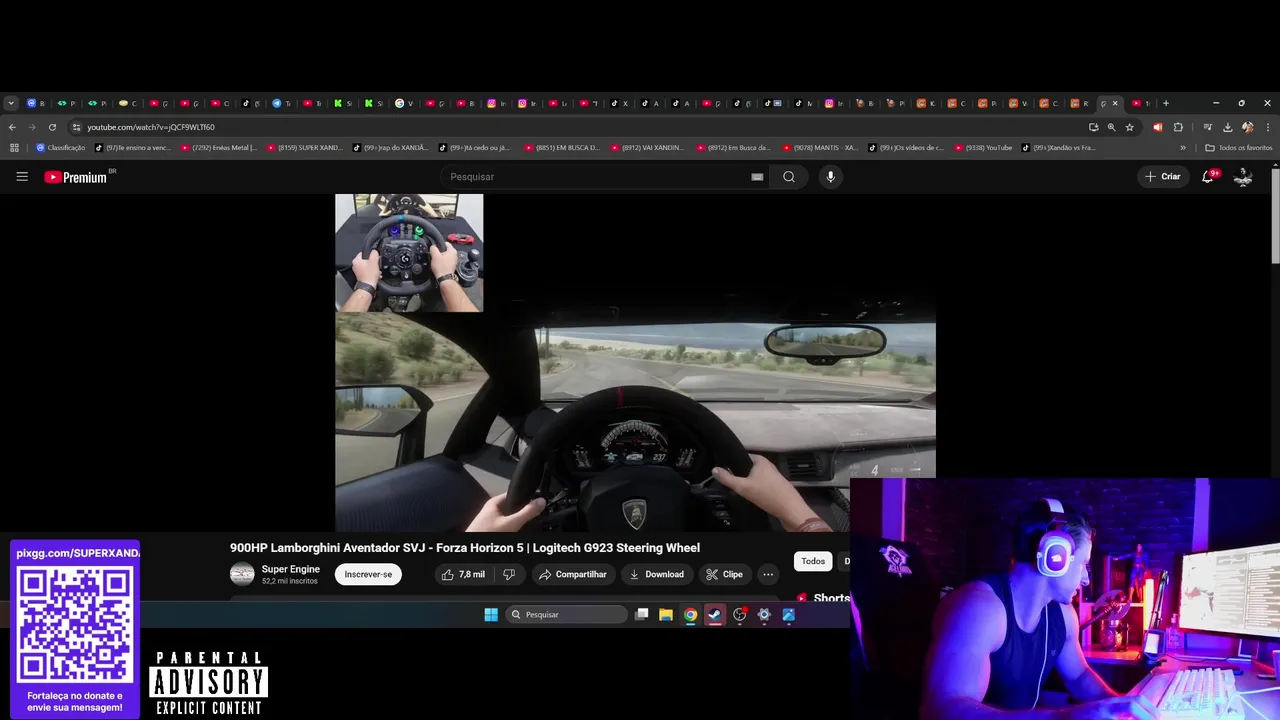Dislike the video with thumbs down
The height and width of the screenshot is (720, 1280).
click(509, 575)
